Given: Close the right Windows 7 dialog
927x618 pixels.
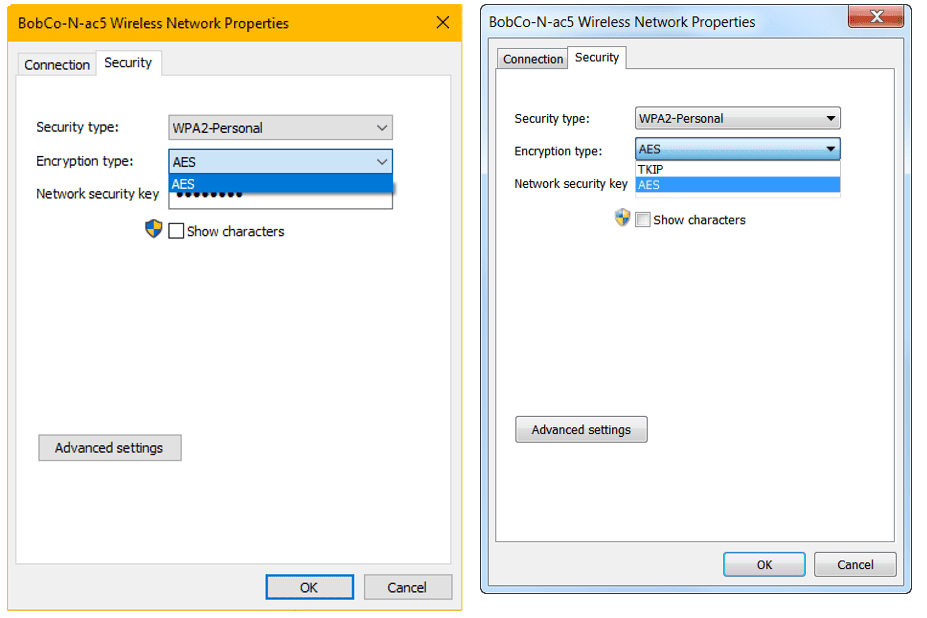Looking at the screenshot, I should click(877, 17).
